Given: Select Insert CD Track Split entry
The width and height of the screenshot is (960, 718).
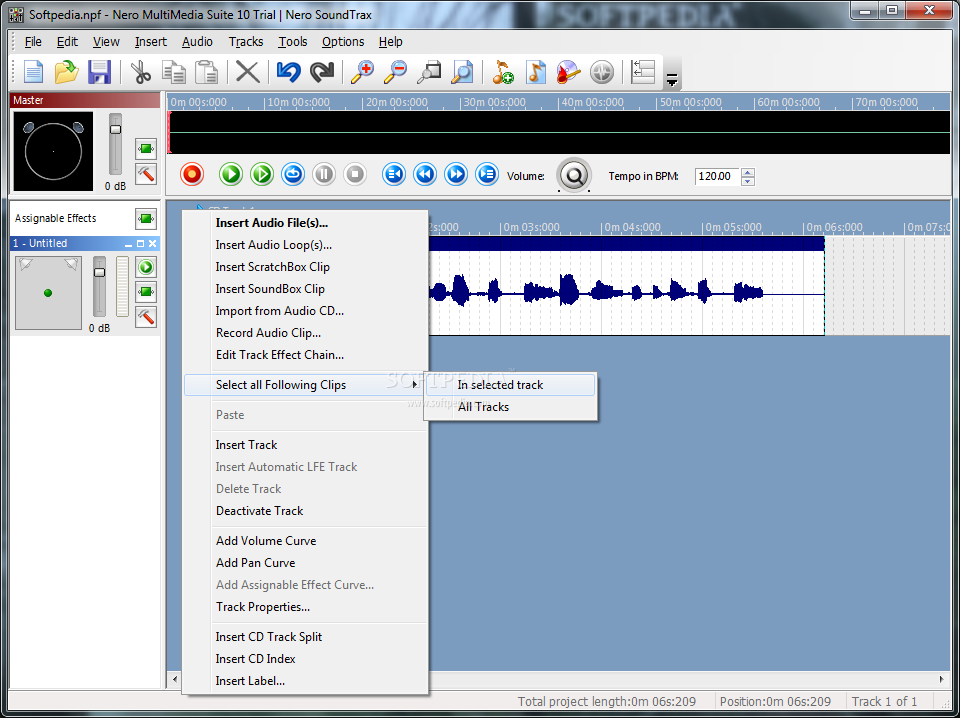Looking at the screenshot, I should pos(304,637).
